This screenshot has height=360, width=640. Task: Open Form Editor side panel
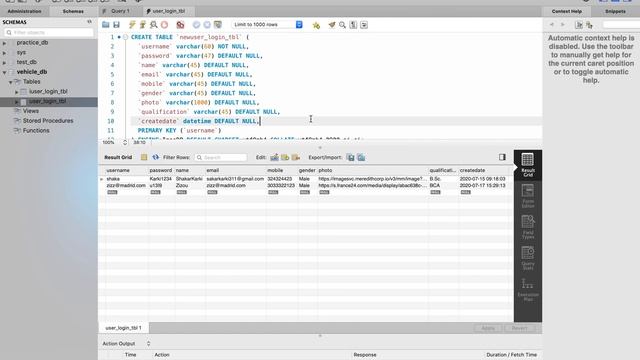(528, 196)
